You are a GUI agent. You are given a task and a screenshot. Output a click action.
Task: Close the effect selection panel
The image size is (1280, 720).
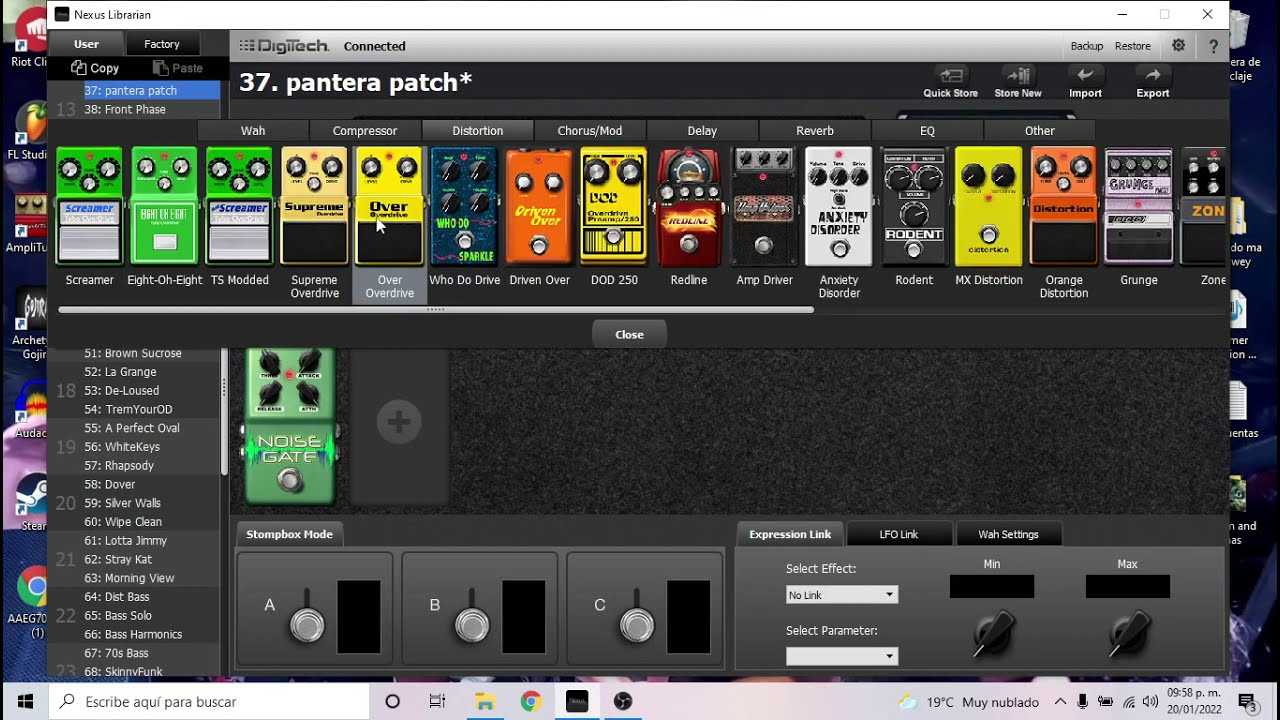(629, 334)
